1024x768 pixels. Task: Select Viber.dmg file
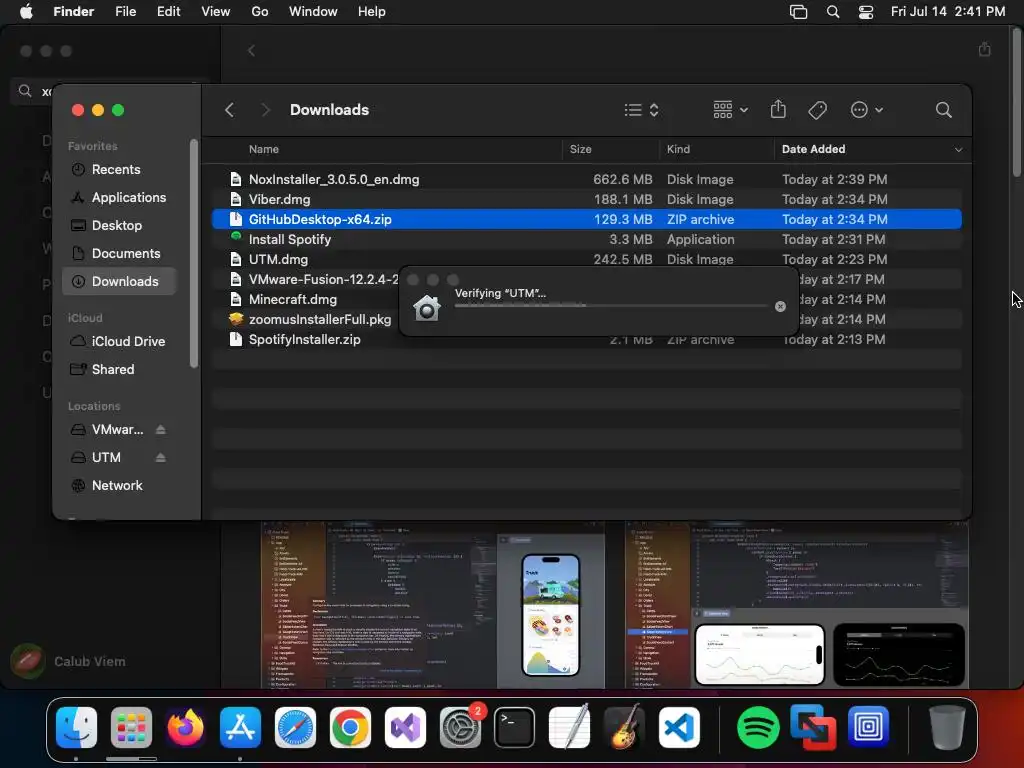(x=586, y=199)
